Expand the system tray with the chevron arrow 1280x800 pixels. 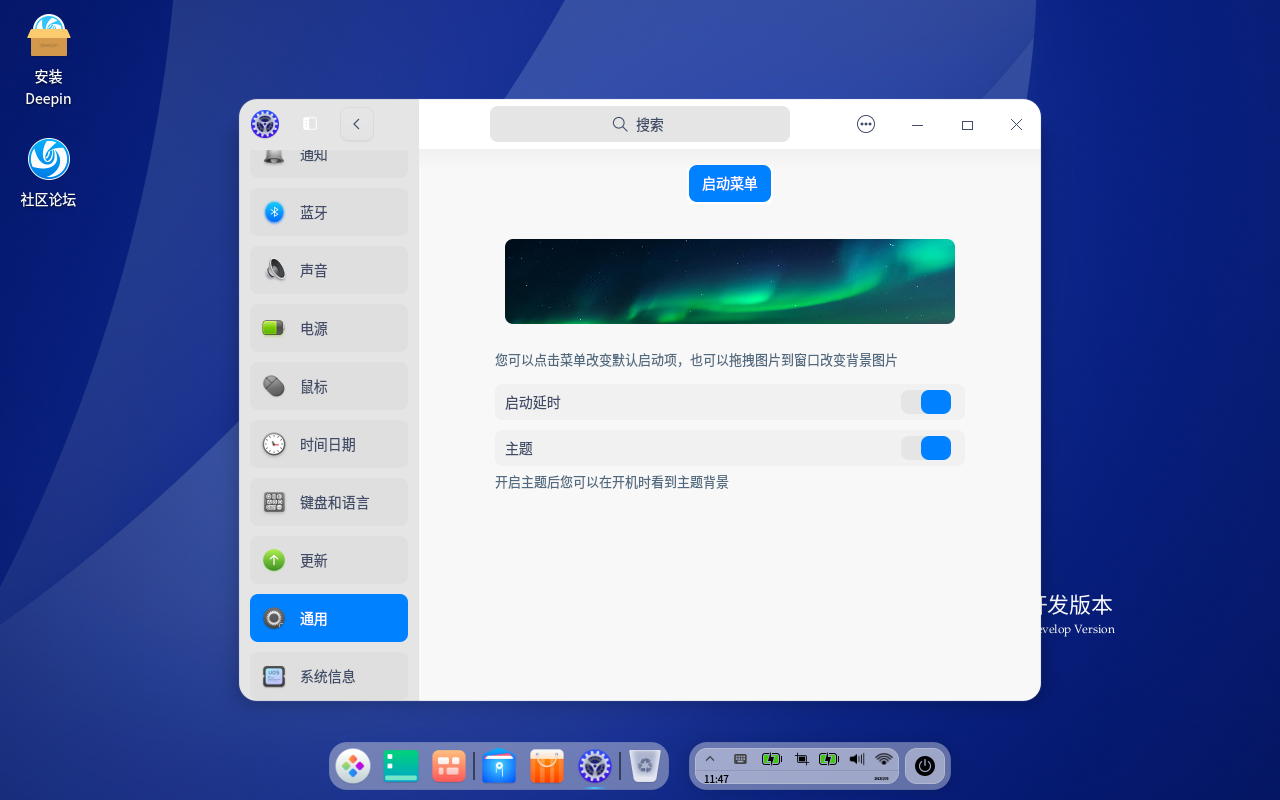click(x=710, y=759)
